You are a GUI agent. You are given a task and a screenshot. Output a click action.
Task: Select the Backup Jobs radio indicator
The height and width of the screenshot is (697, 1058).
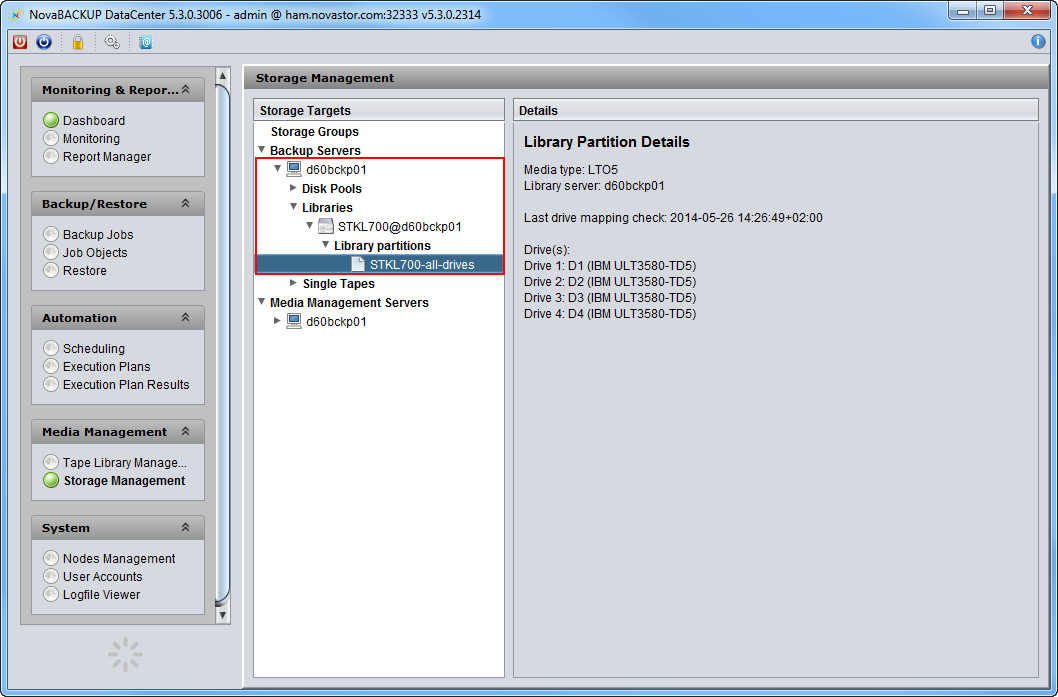(x=51, y=234)
